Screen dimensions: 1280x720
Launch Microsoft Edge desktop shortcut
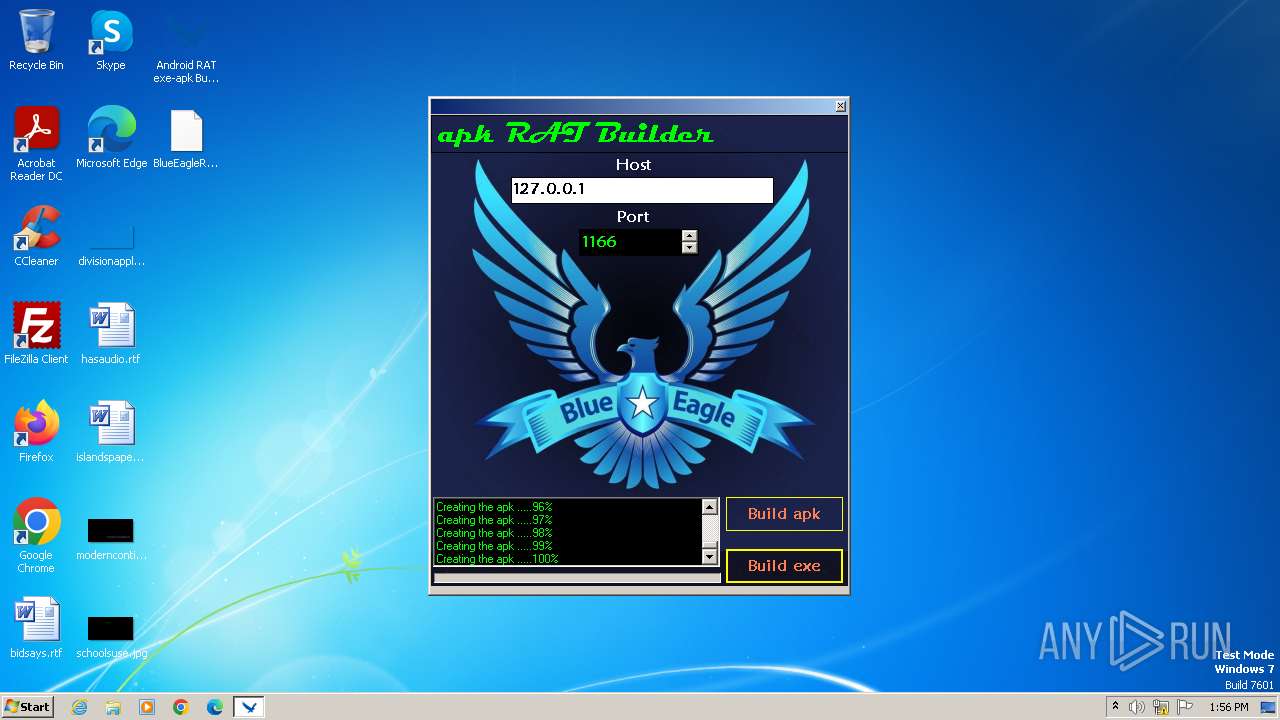coord(111,138)
